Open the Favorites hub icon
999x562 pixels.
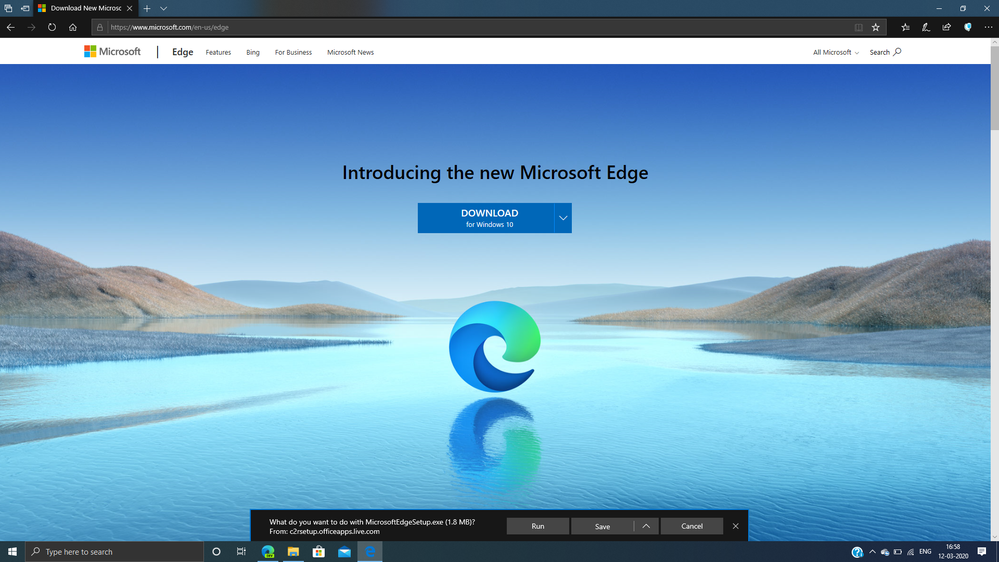tap(905, 27)
